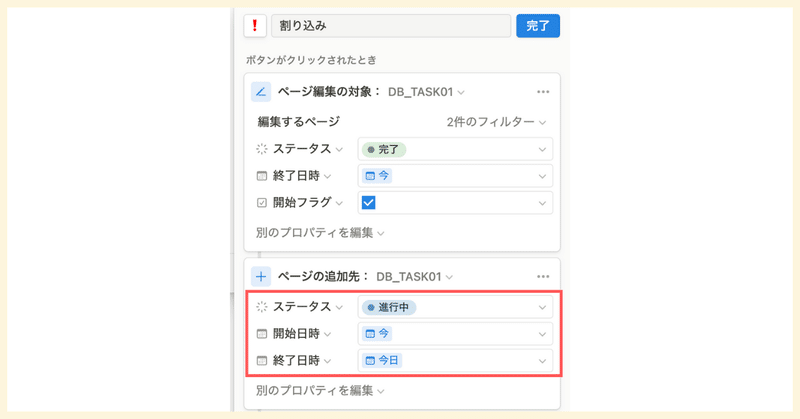
Task: Click the 進行中 status tag
Action: coord(389,307)
